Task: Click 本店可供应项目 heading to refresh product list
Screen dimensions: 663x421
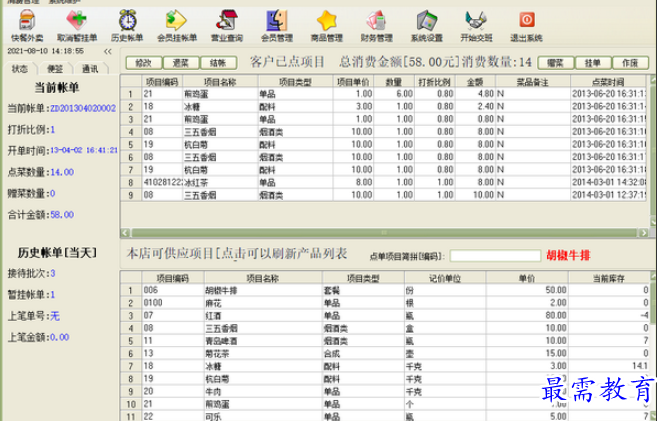Action: coord(237,254)
